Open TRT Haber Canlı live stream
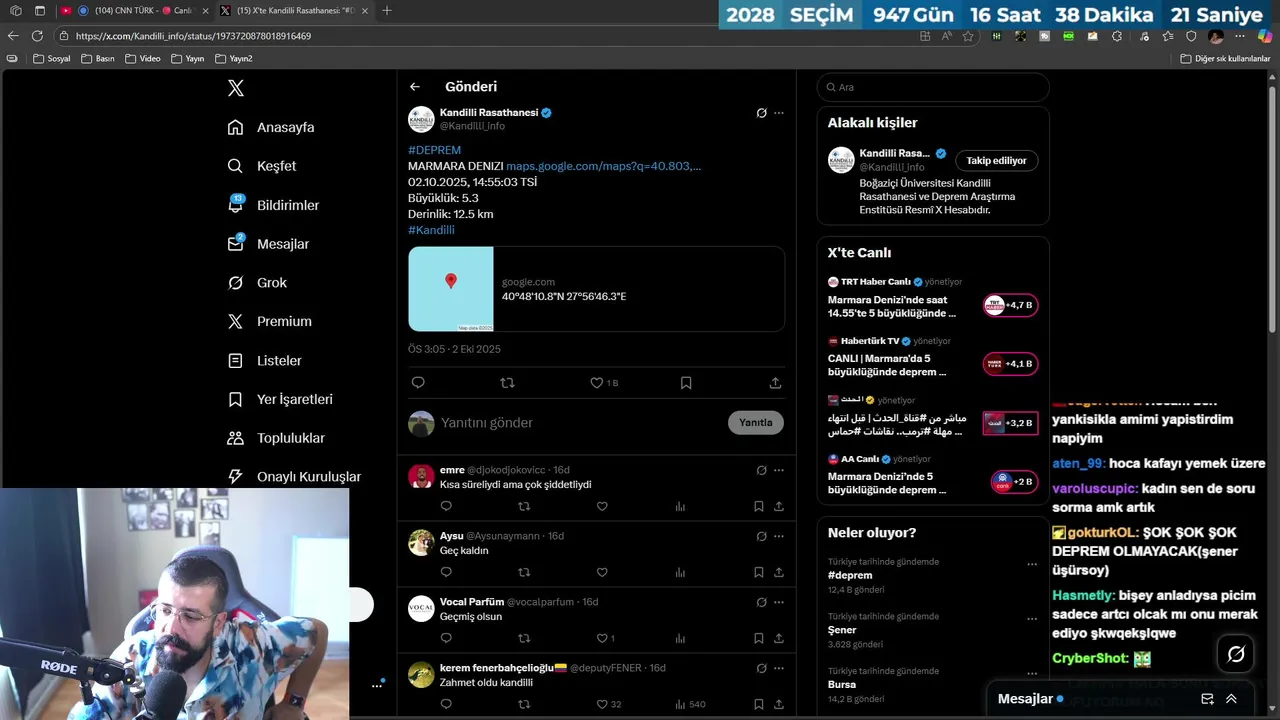Screen dimensions: 1280x720 point(933,298)
